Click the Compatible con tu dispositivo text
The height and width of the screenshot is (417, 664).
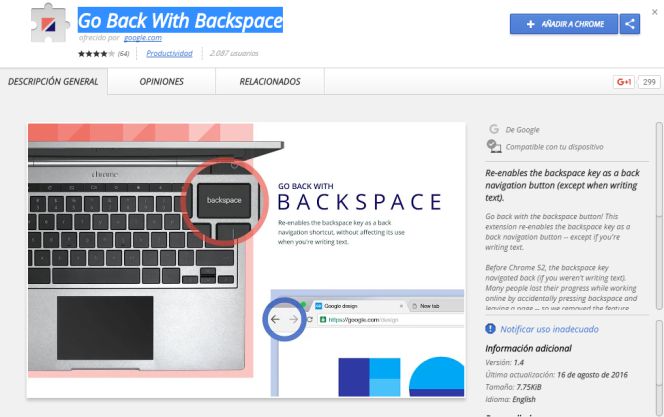click(x=554, y=147)
